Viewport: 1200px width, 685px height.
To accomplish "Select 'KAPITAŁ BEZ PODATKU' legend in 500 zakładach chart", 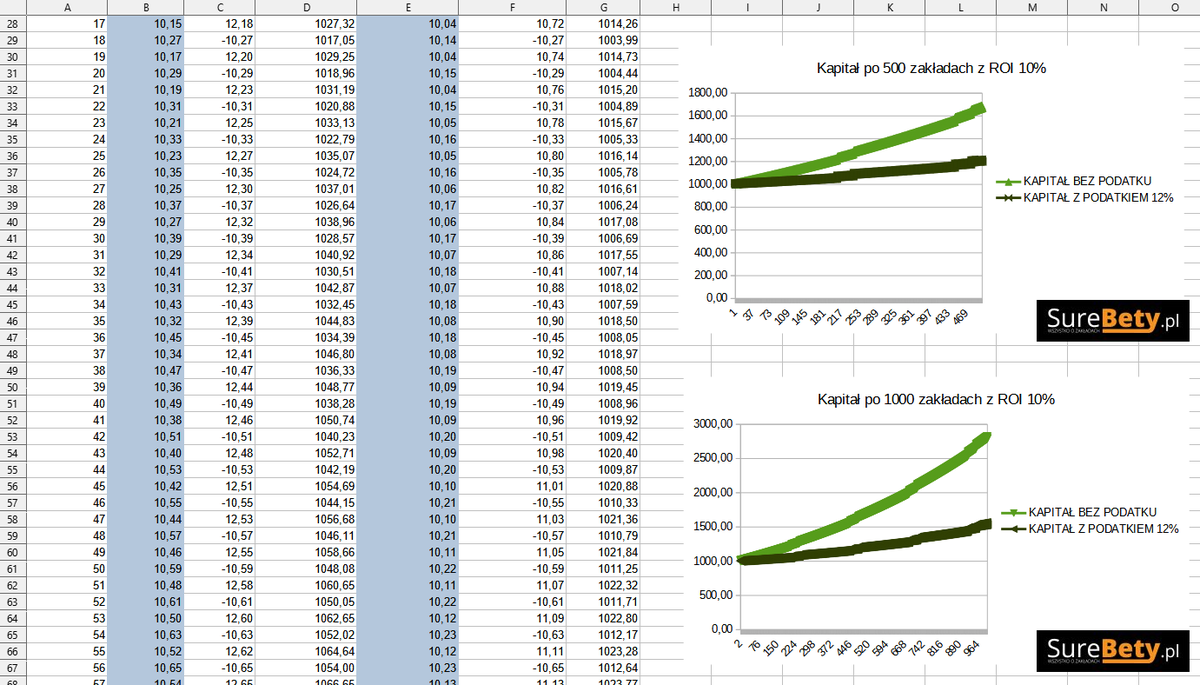I will tap(1075, 181).
